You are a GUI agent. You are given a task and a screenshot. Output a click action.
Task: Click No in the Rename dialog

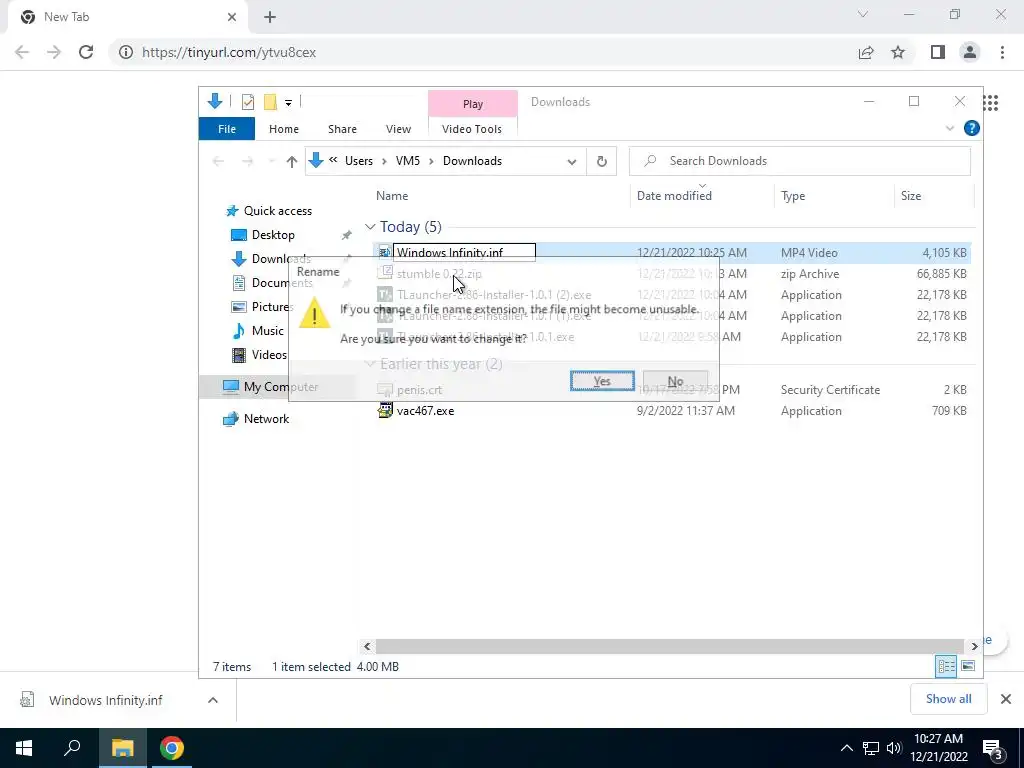tap(675, 381)
